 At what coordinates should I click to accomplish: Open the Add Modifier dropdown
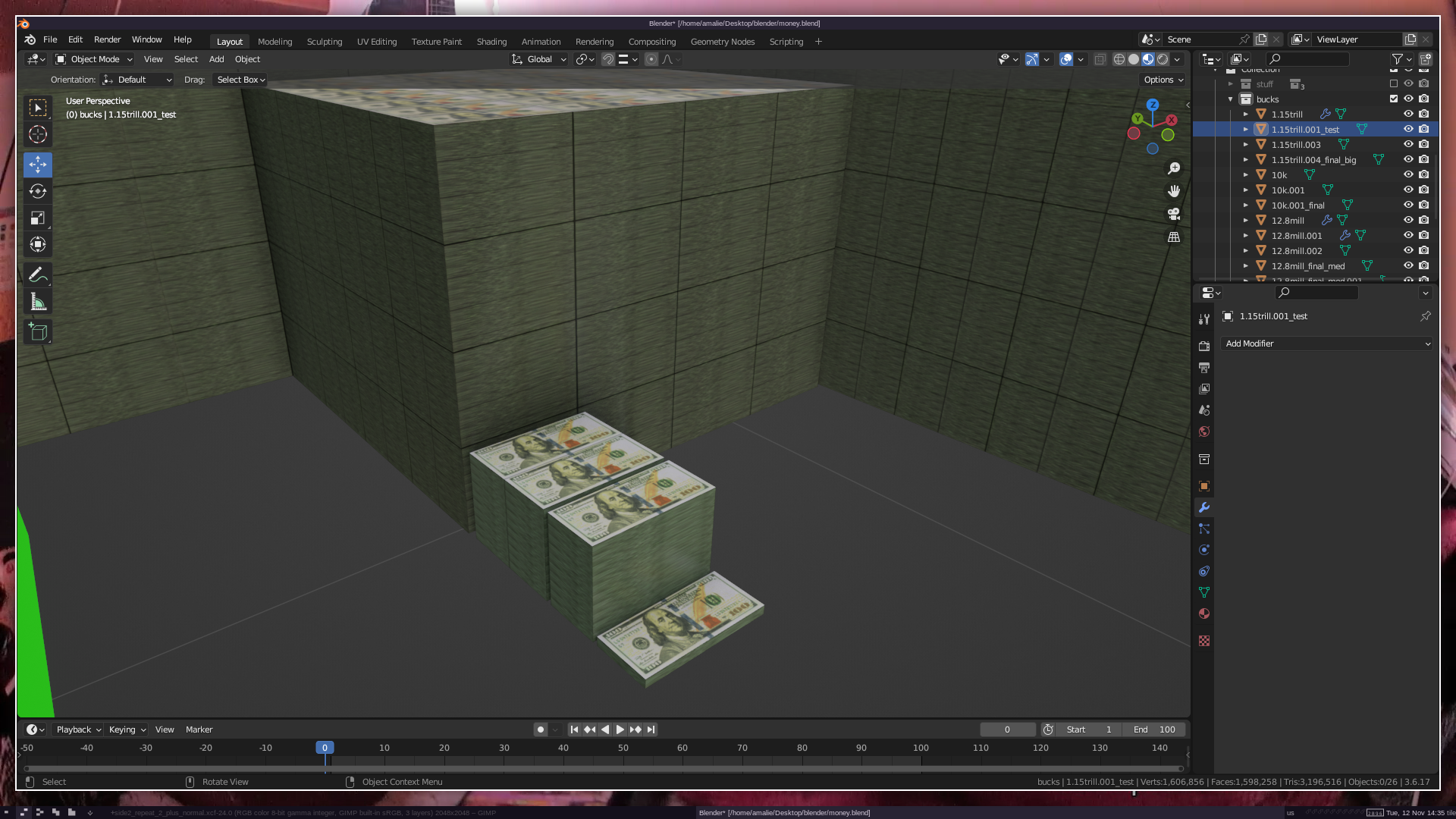point(1327,344)
